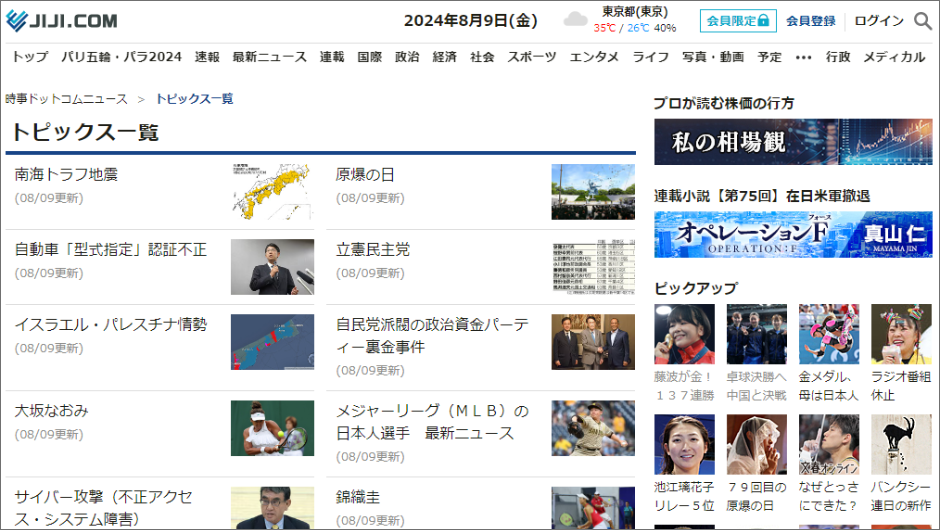Click the オペレーションF novel banner
The image size is (940, 530).
(793, 235)
